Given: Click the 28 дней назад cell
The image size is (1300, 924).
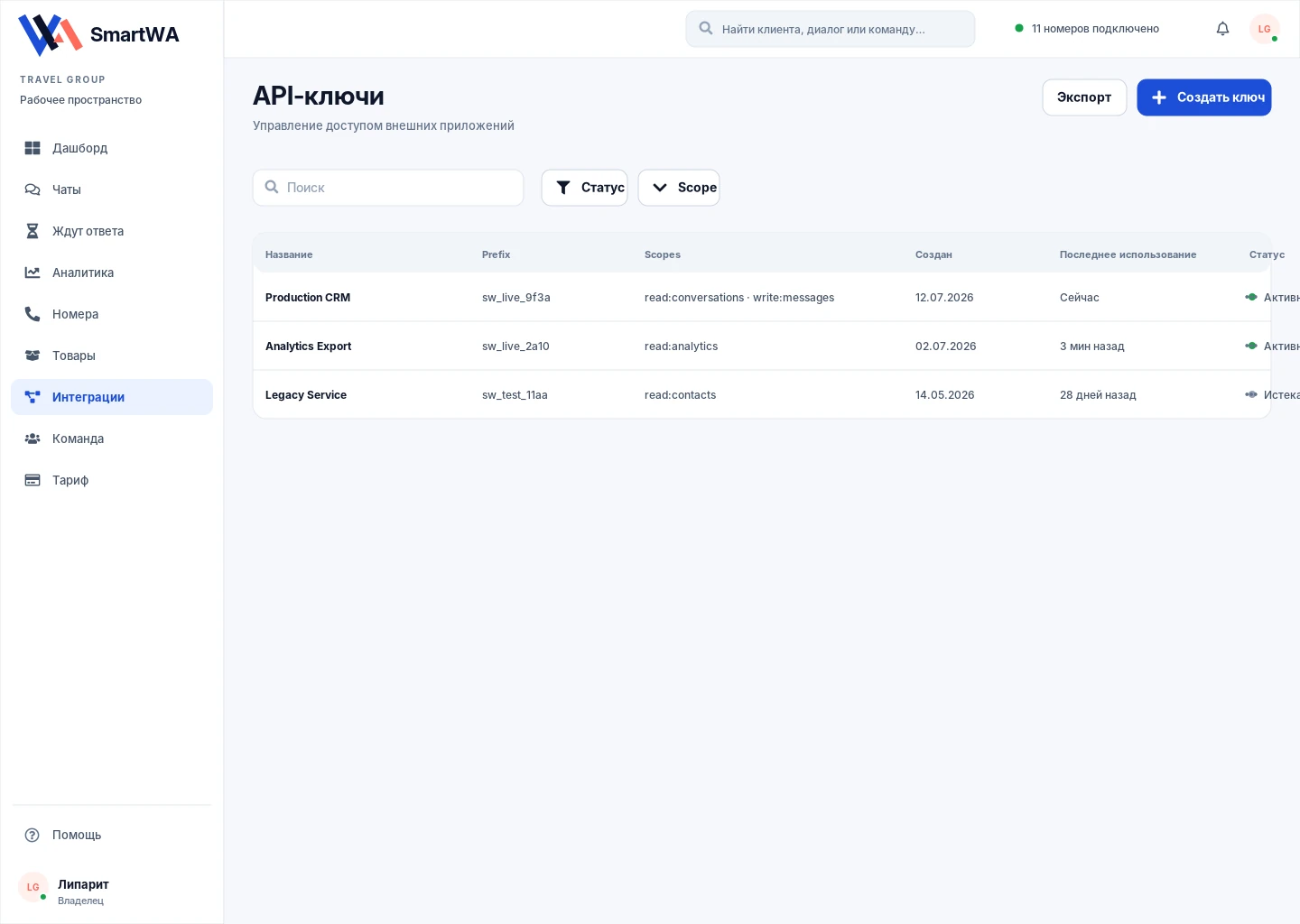Looking at the screenshot, I should tap(1098, 395).
